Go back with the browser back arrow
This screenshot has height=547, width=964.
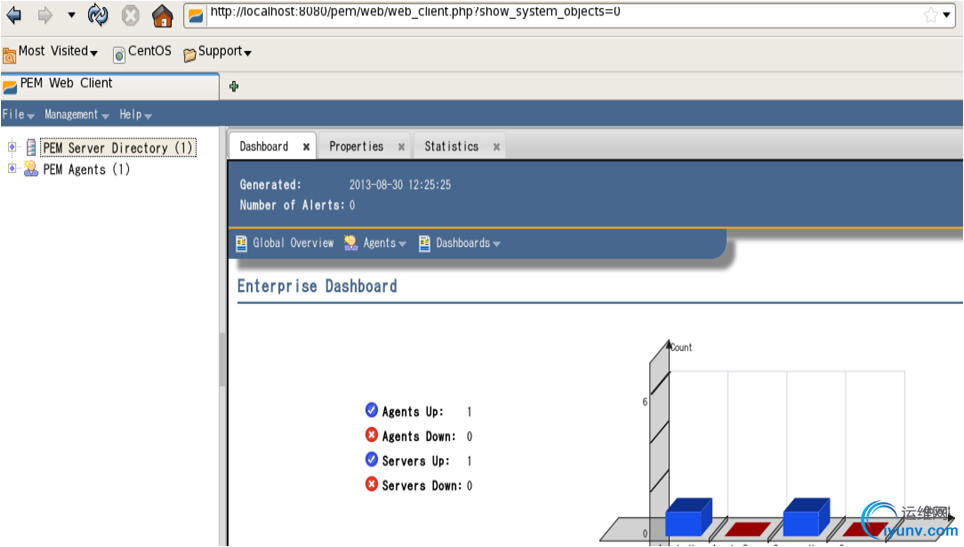pos(14,15)
